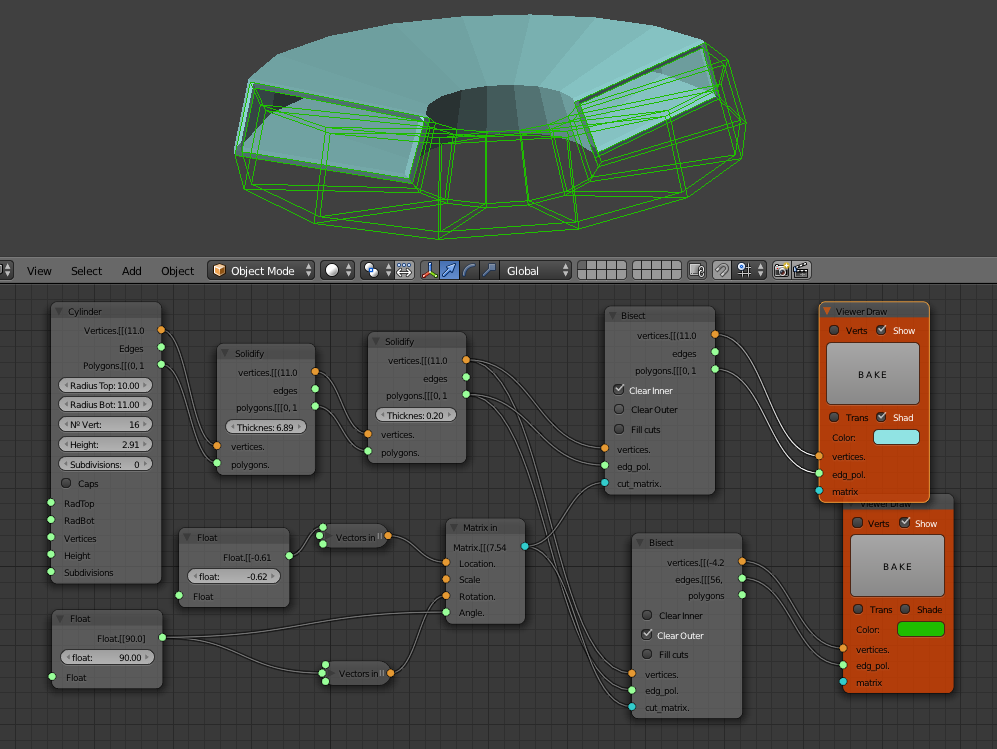The height and width of the screenshot is (749, 997).
Task: Collapse the orange Viewer Draw node
Action: coord(827,312)
